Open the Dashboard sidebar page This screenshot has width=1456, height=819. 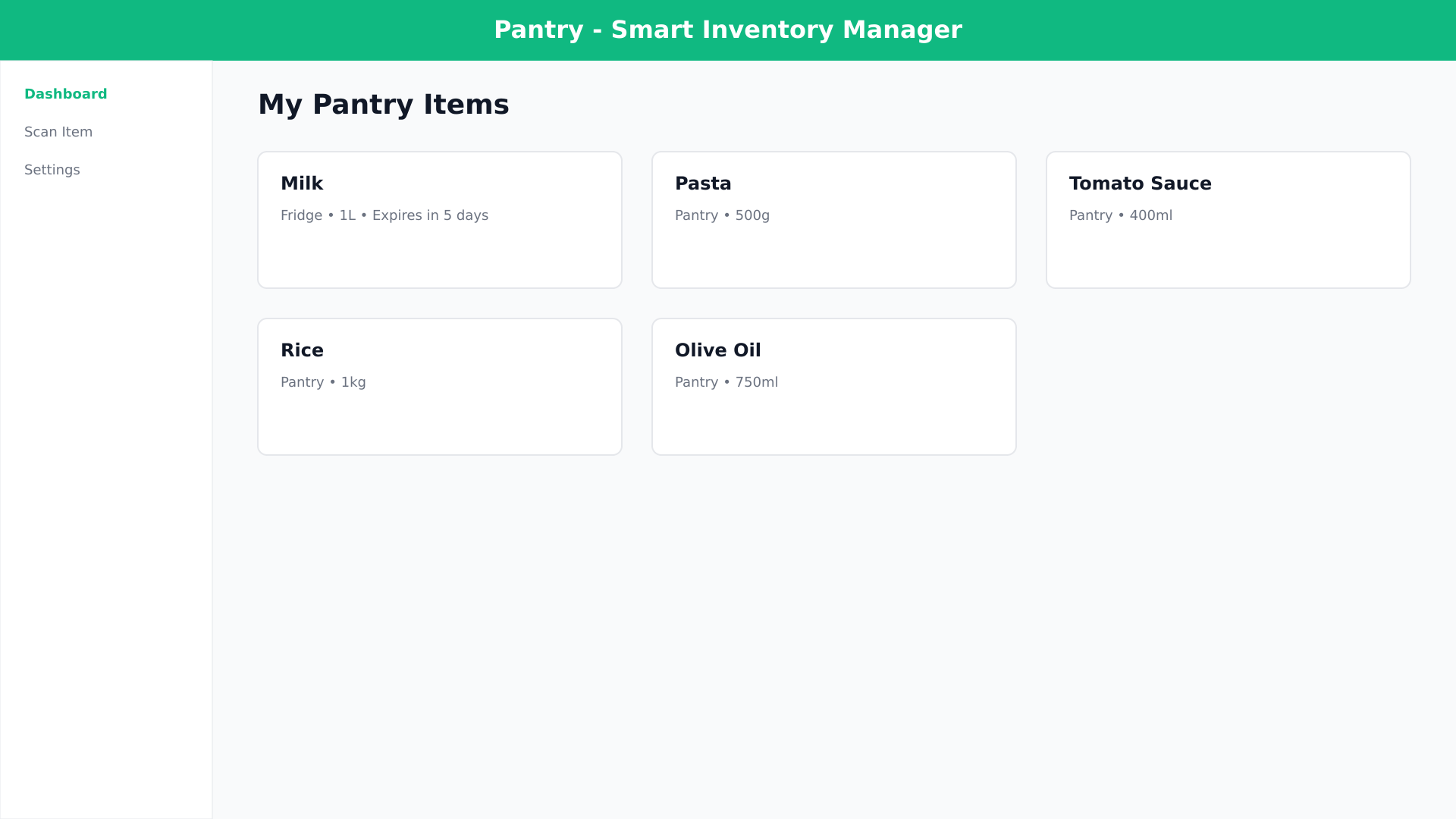pyautogui.click(x=65, y=94)
